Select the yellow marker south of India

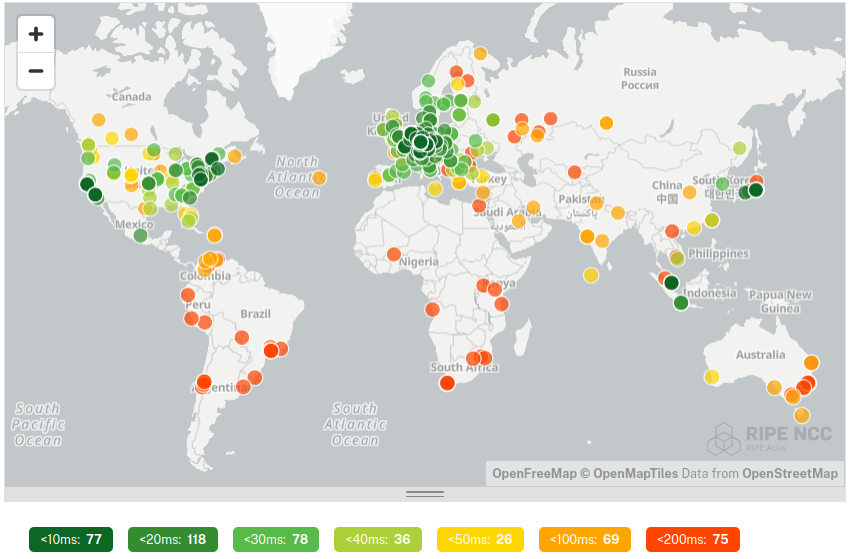tap(591, 275)
